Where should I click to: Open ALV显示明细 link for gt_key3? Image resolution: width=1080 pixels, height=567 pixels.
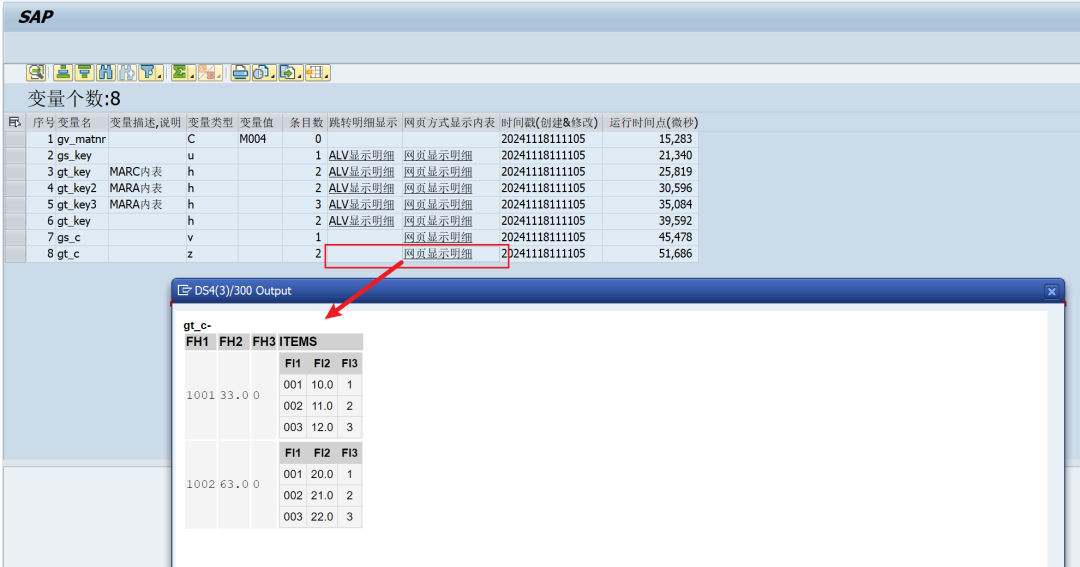coord(361,205)
